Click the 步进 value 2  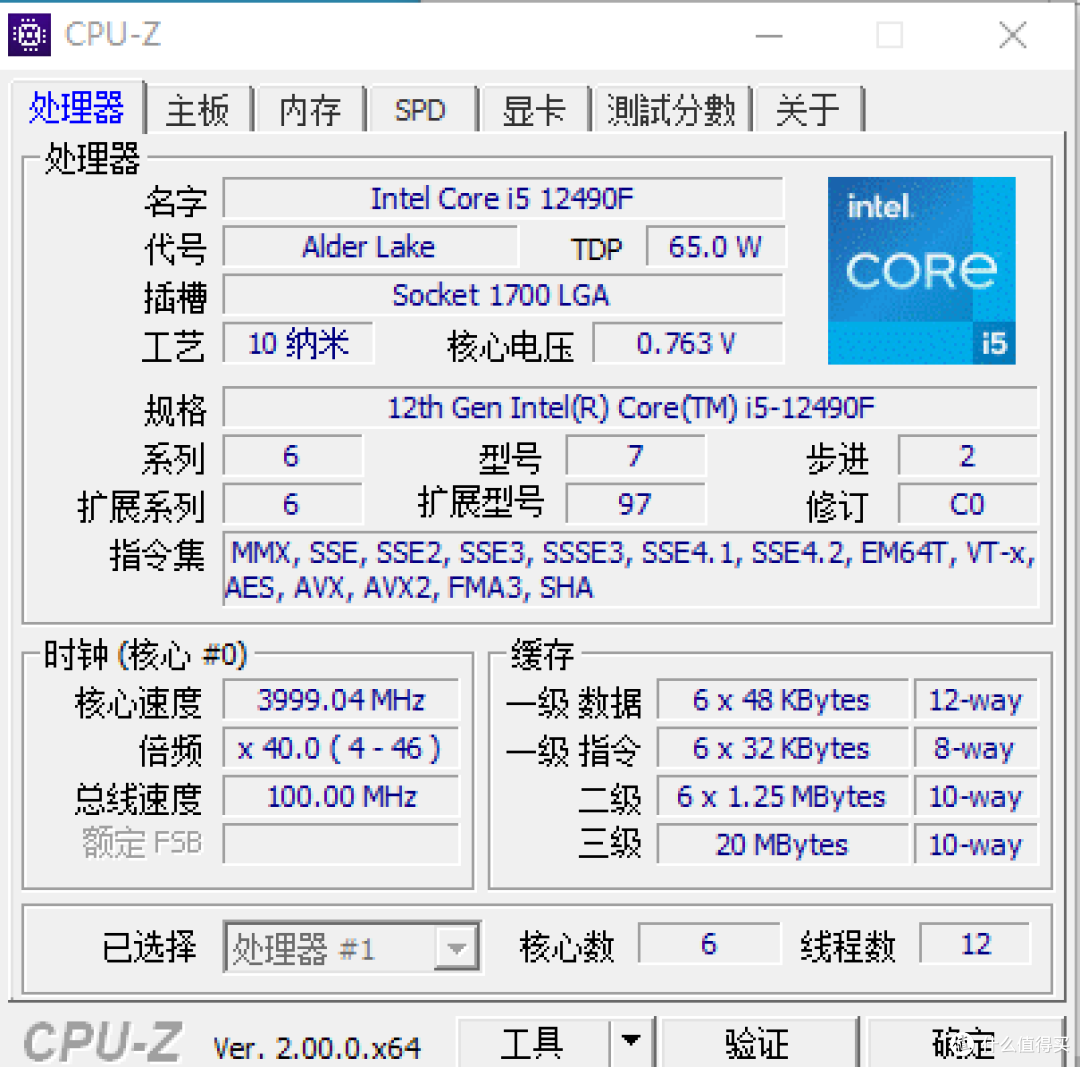click(968, 456)
